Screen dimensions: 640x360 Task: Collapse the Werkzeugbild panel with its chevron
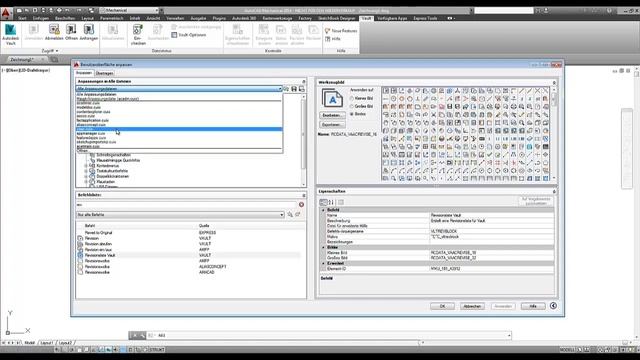pyautogui.click(x=554, y=82)
